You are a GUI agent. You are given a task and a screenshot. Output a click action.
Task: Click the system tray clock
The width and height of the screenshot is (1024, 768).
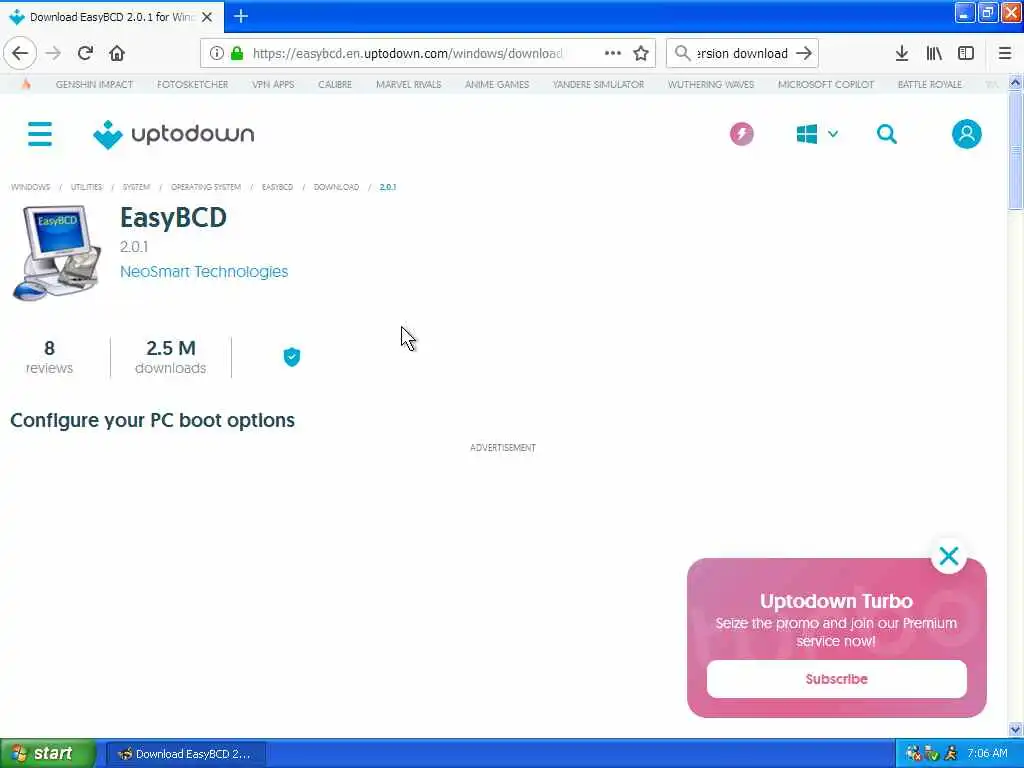point(987,754)
